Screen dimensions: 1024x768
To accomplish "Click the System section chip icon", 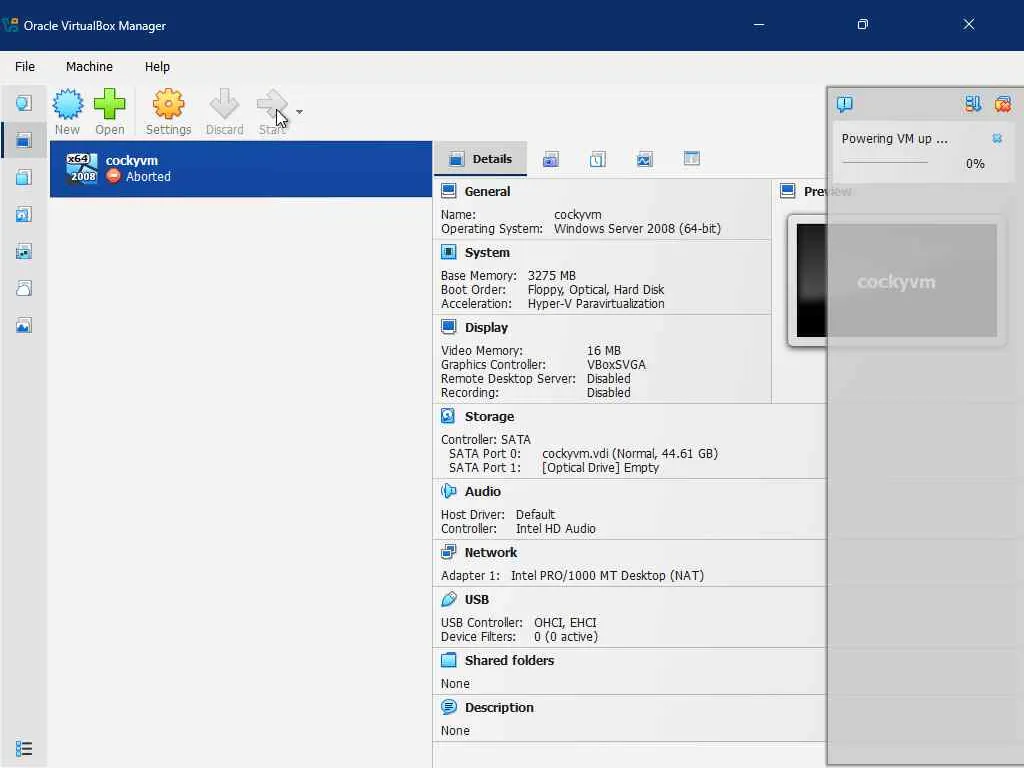I will click(449, 252).
